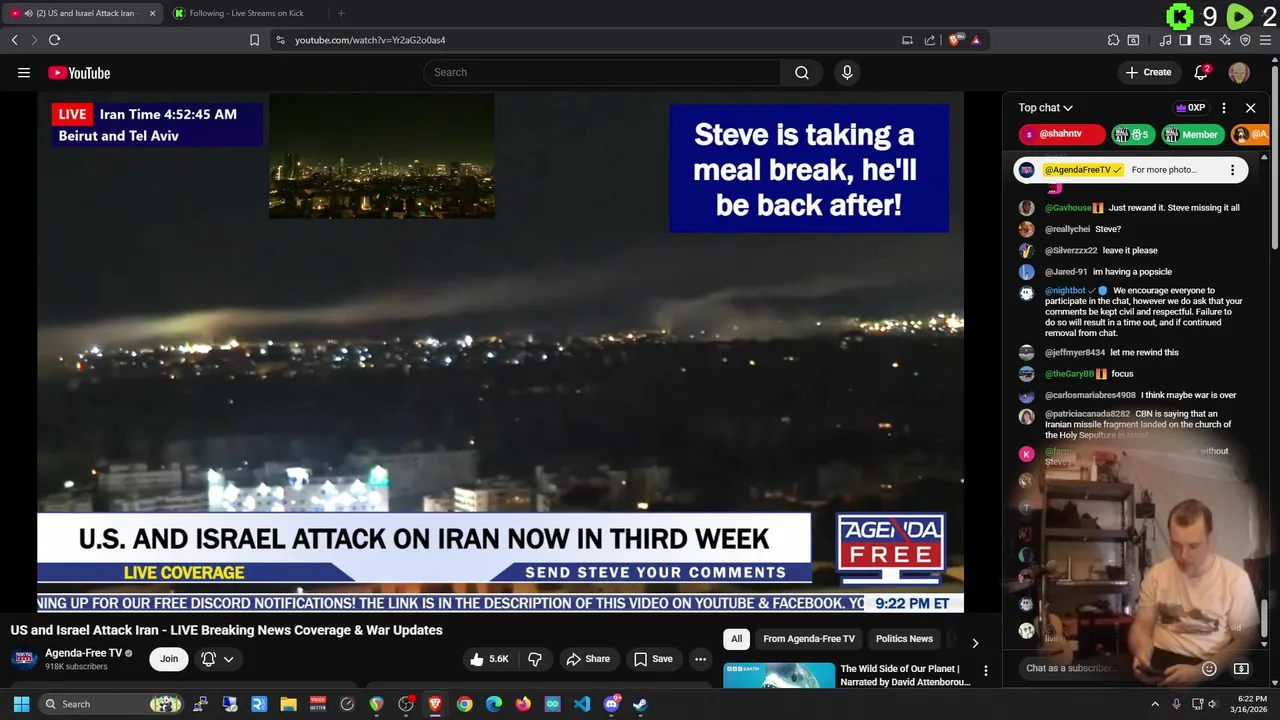Open more actions ellipsis under video
Image resolution: width=1280 pixels, height=720 pixels.
tap(701, 659)
